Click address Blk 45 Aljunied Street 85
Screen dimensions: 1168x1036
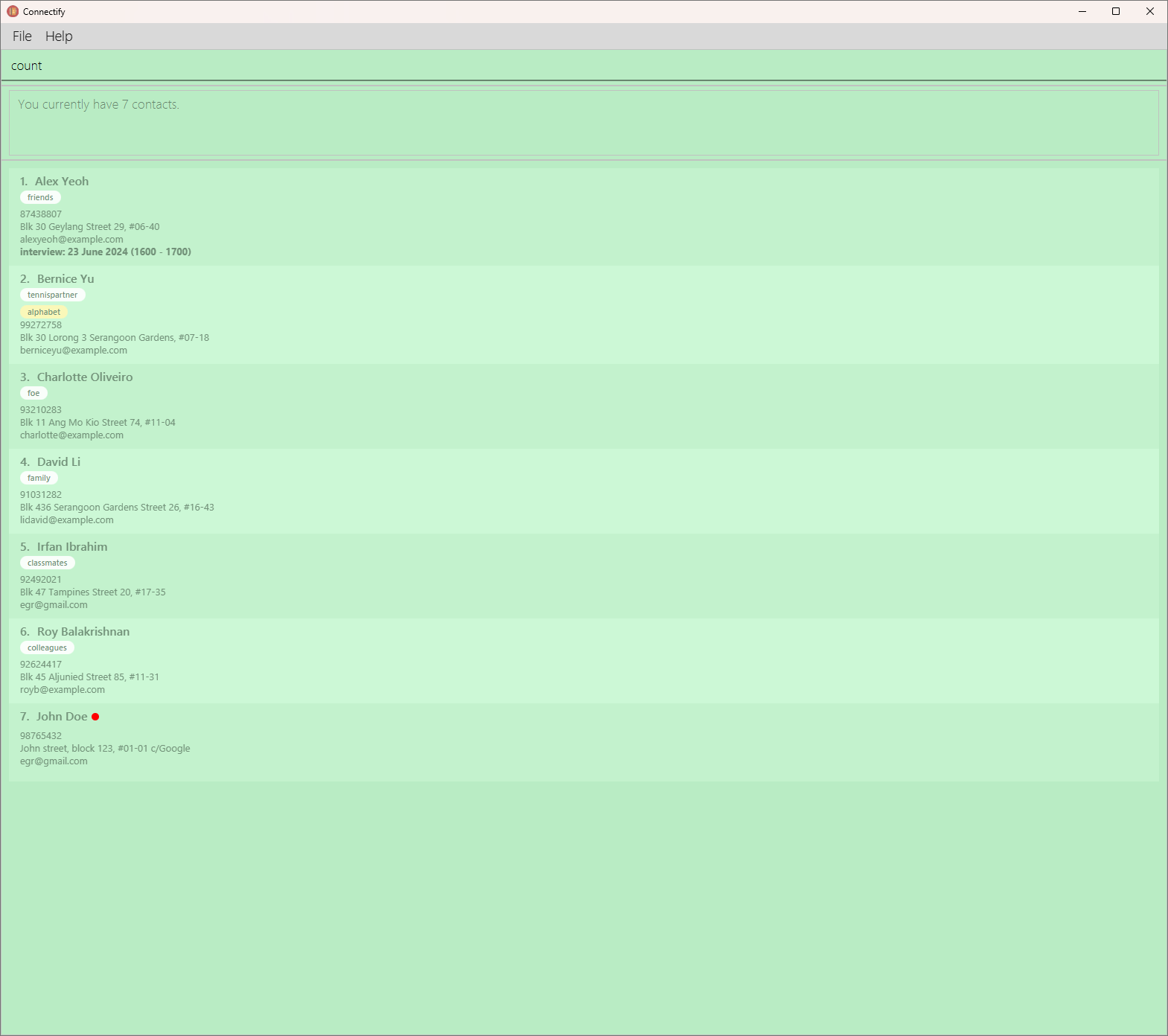pyautogui.click(x=89, y=677)
